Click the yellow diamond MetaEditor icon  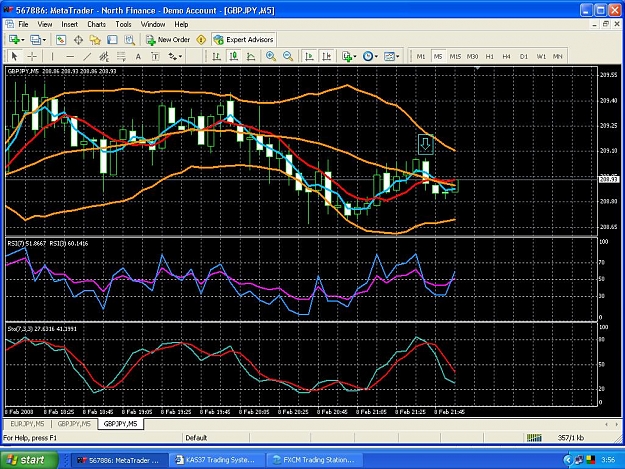tap(201, 39)
